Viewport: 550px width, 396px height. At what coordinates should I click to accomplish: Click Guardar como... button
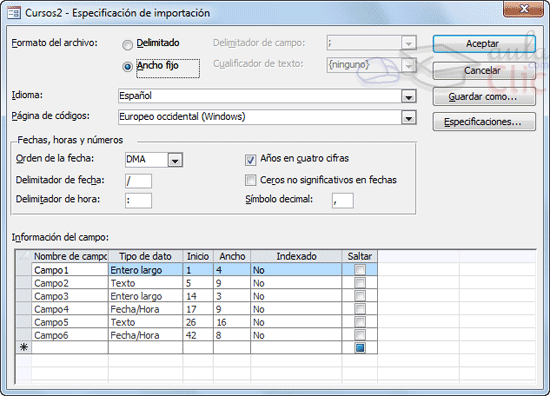[x=484, y=96]
